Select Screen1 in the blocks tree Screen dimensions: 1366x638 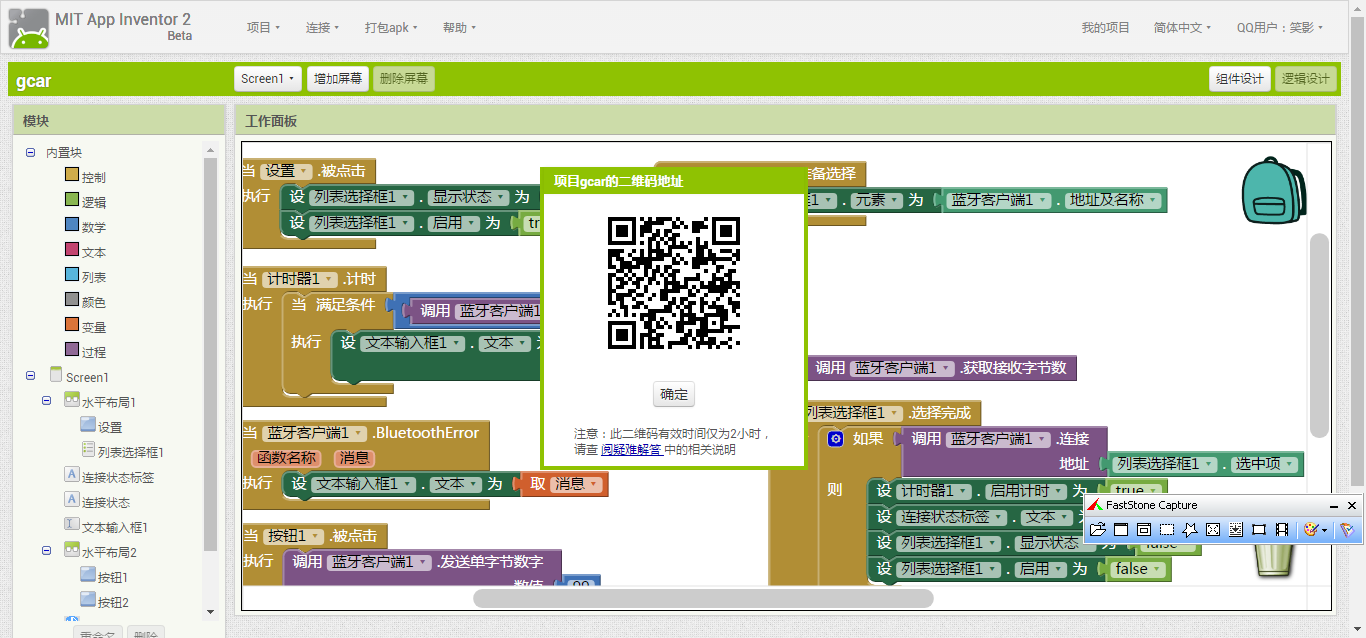coord(79,376)
